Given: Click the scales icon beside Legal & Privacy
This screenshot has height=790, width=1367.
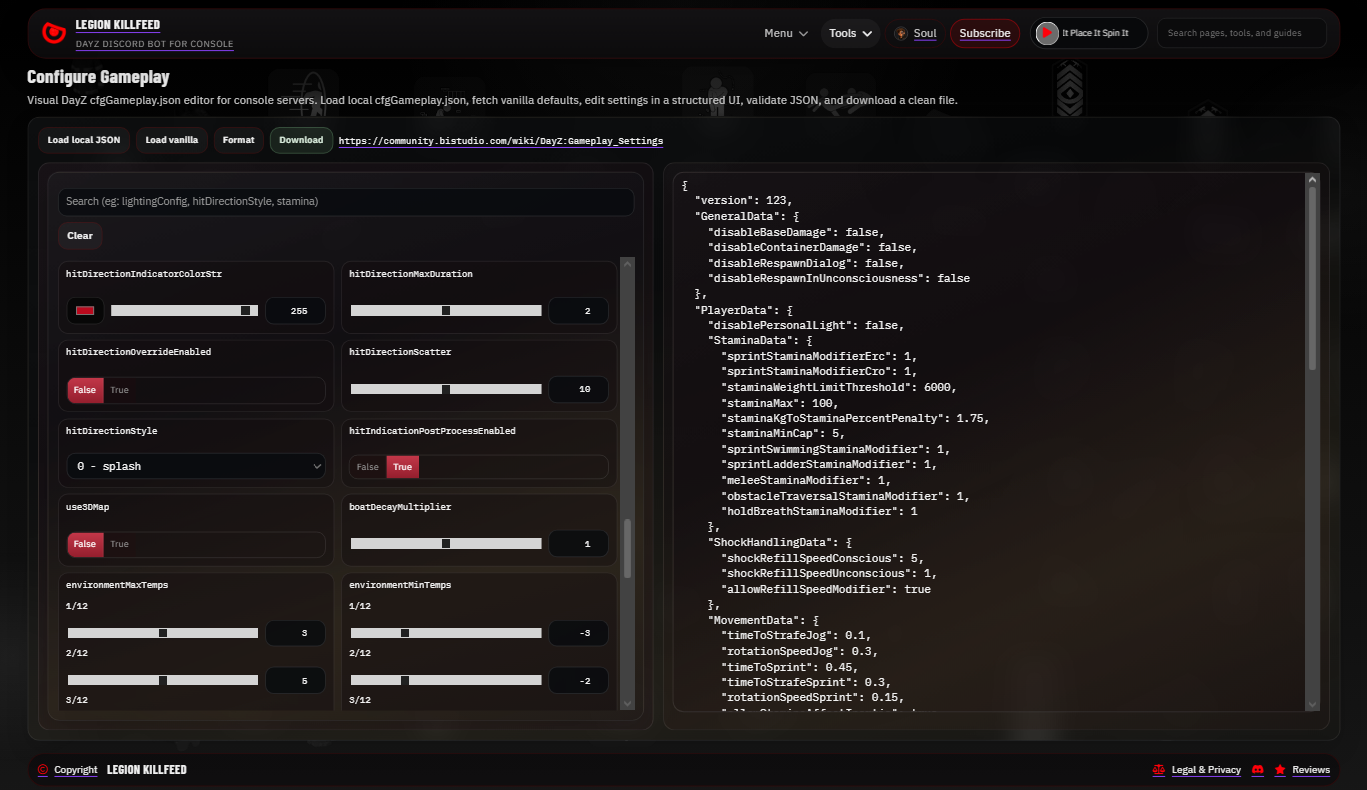Looking at the screenshot, I should [x=1159, y=770].
